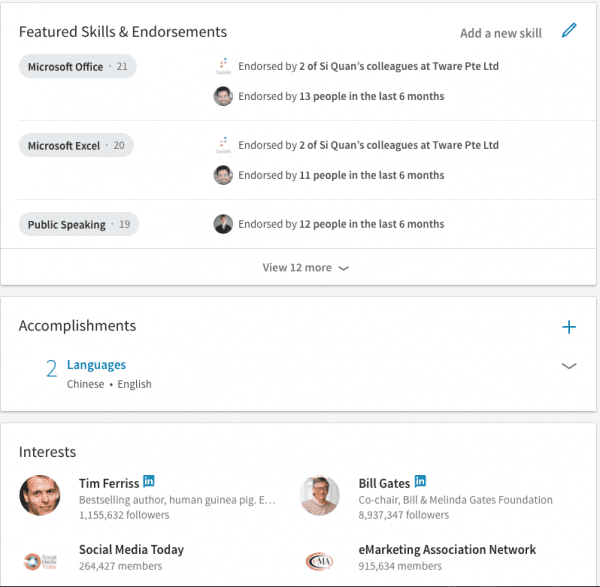
Task: Open endorser avatar for 11 people endorsement
Action: click(223, 175)
